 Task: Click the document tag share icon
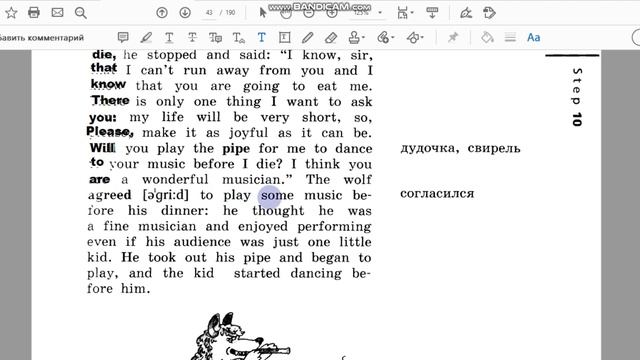[489, 13]
